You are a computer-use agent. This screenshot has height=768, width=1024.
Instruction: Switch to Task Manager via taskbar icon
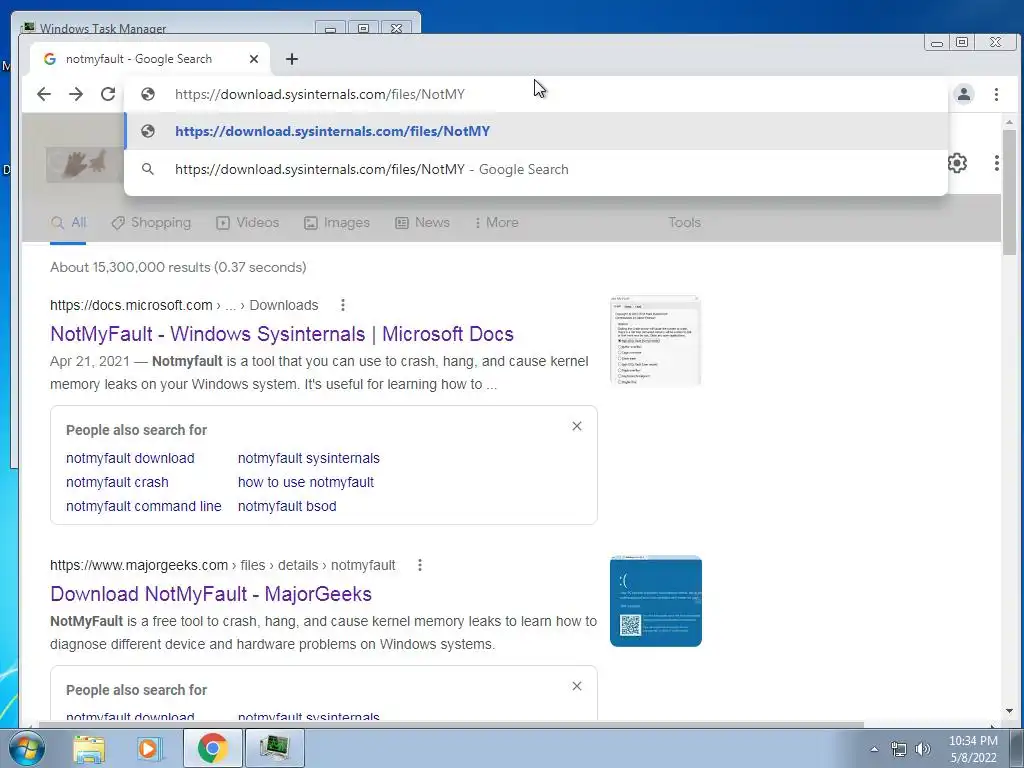point(274,748)
